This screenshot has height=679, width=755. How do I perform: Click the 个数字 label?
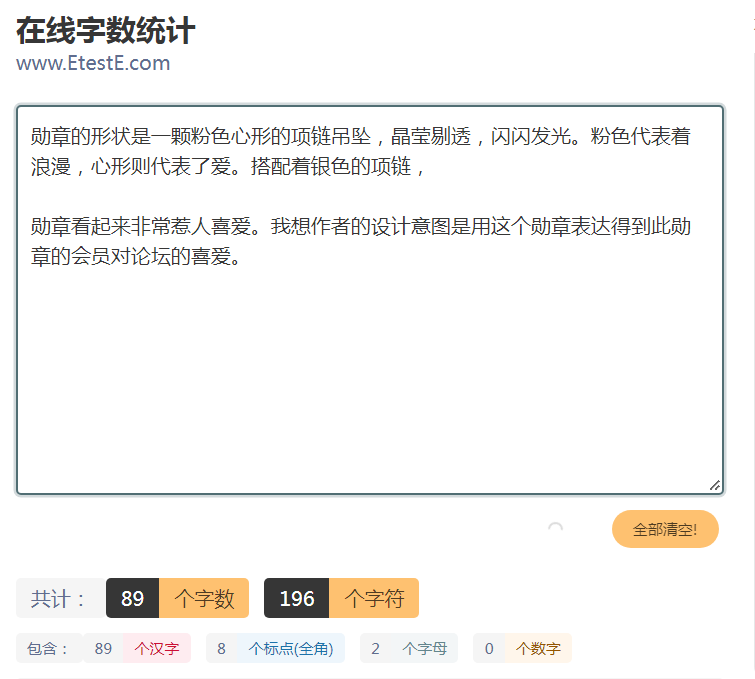pyautogui.click(x=538, y=648)
